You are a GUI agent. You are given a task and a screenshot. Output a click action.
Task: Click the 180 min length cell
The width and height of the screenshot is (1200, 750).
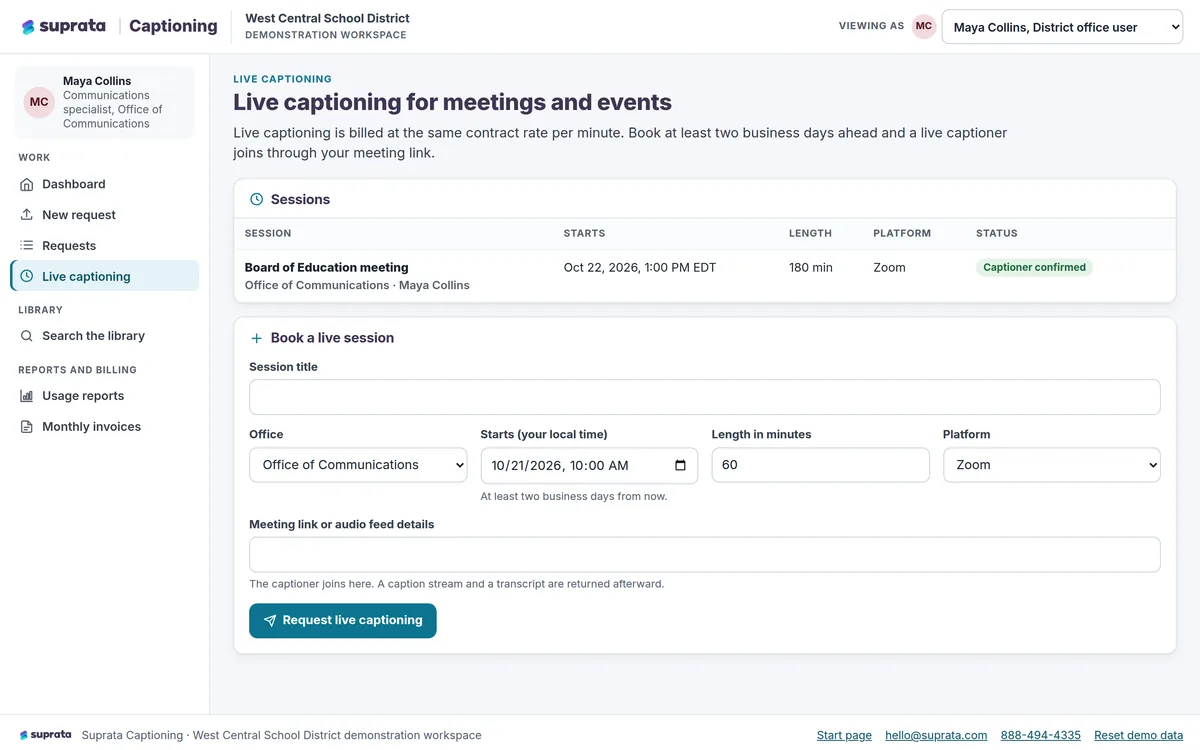click(811, 267)
